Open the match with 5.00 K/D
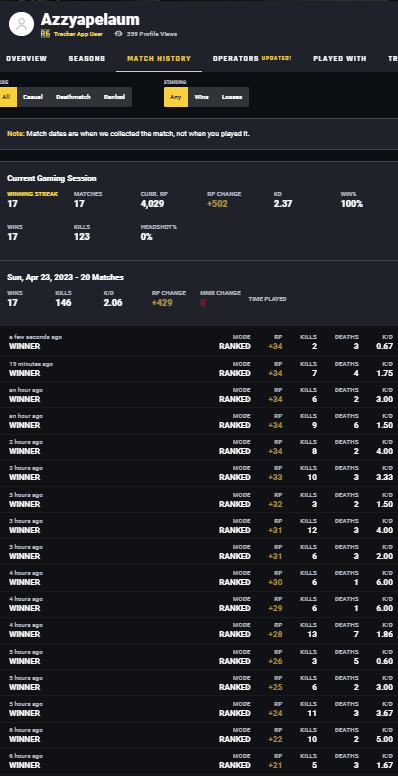Viewport: 398px width, 776px height. [199, 734]
